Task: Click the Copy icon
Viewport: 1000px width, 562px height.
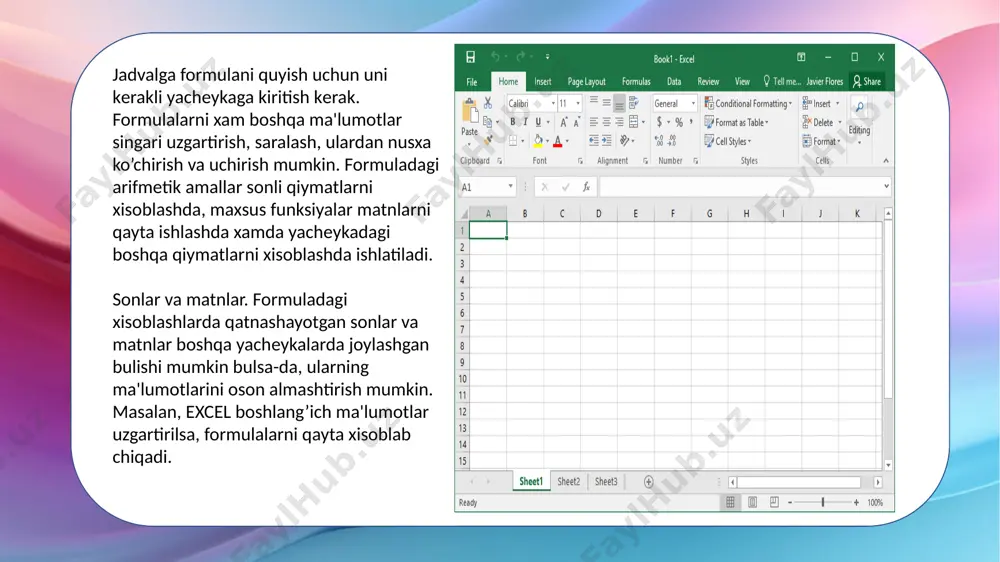Action: tap(488, 122)
